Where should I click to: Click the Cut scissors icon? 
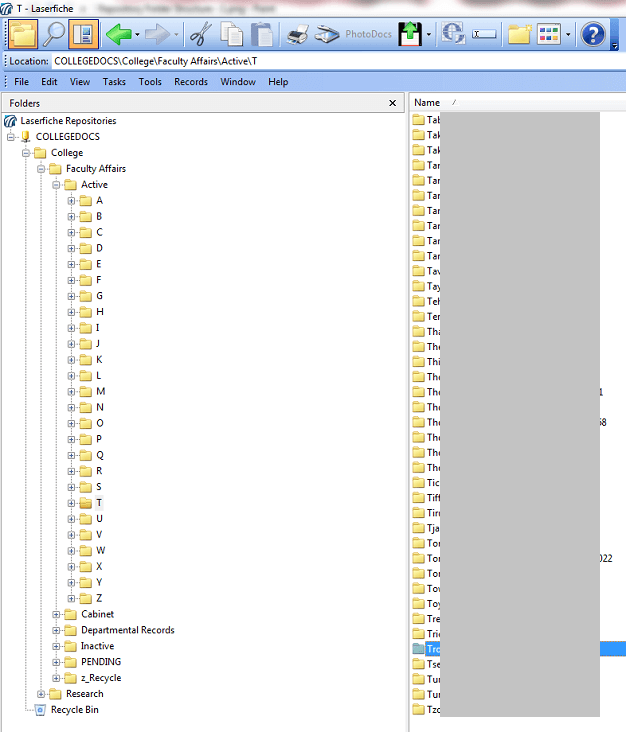(x=201, y=34)
